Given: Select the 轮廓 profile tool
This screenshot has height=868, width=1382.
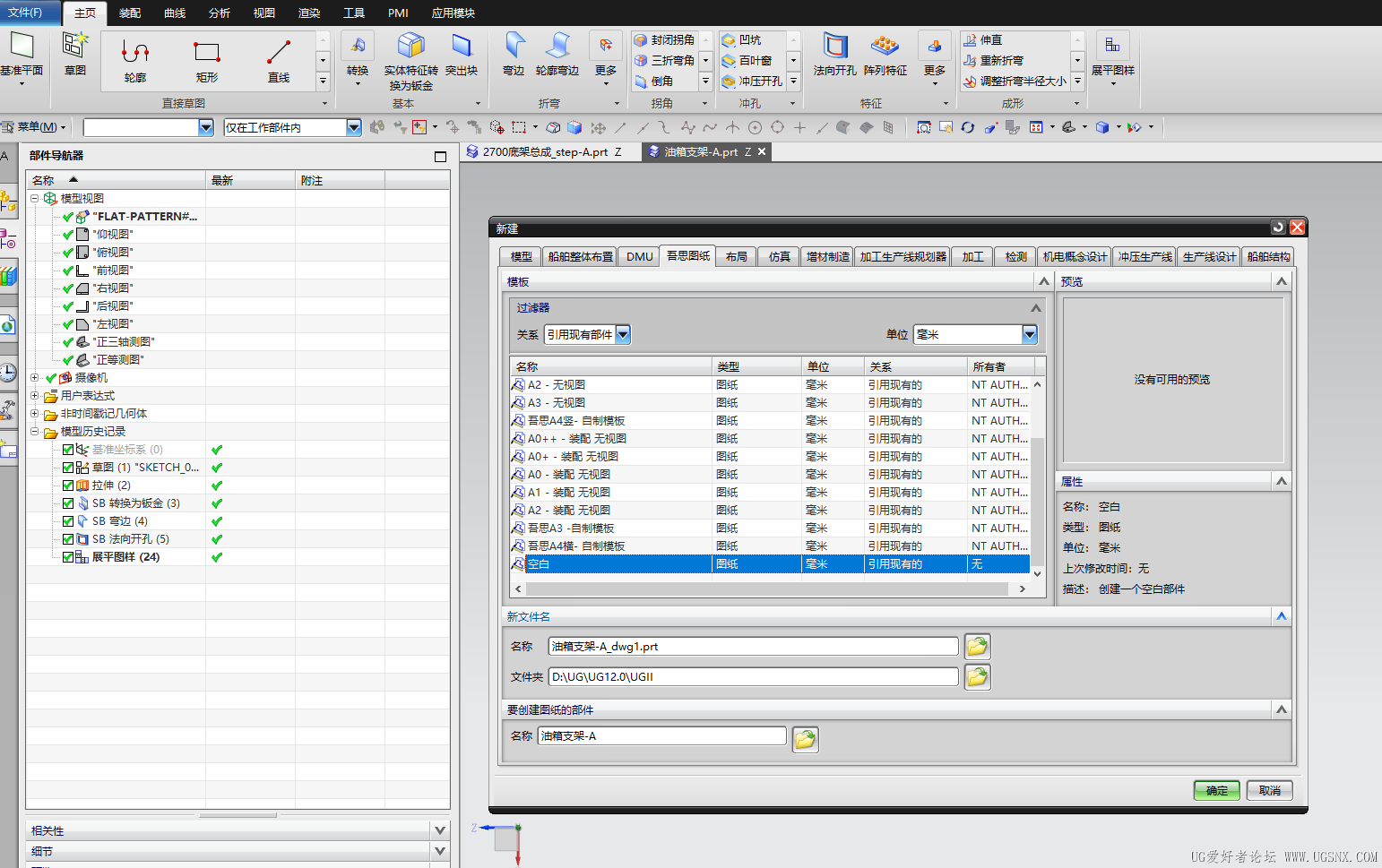Looking at the screenshot, I should click(135, 61).
